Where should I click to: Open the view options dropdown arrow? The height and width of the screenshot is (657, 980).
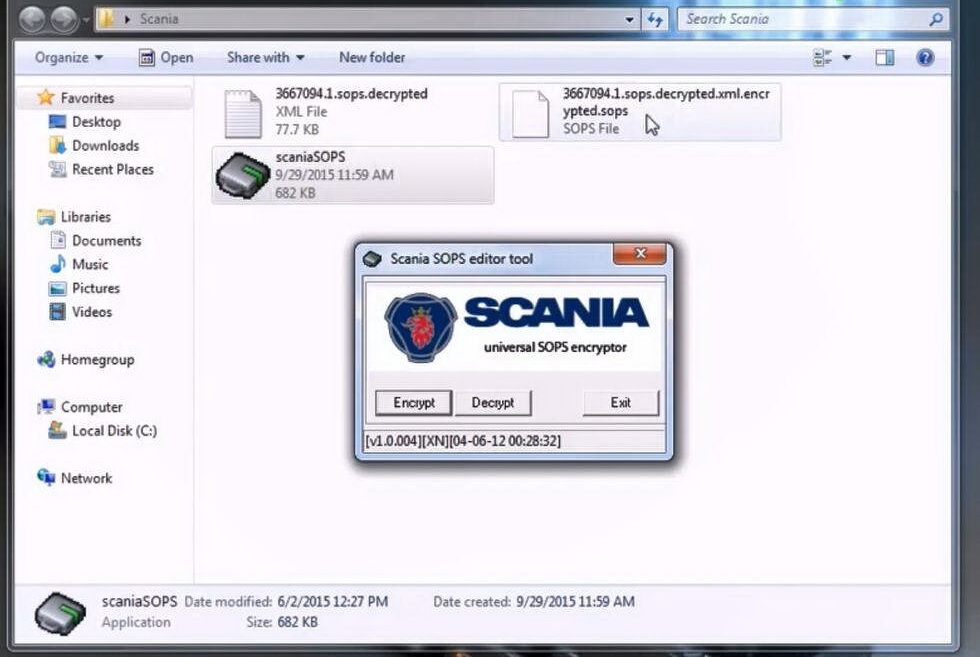tap(847, 58)
